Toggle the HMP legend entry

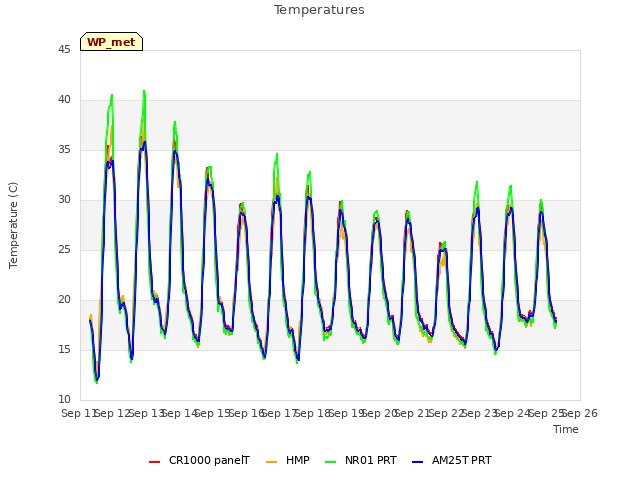pos(288,460)
